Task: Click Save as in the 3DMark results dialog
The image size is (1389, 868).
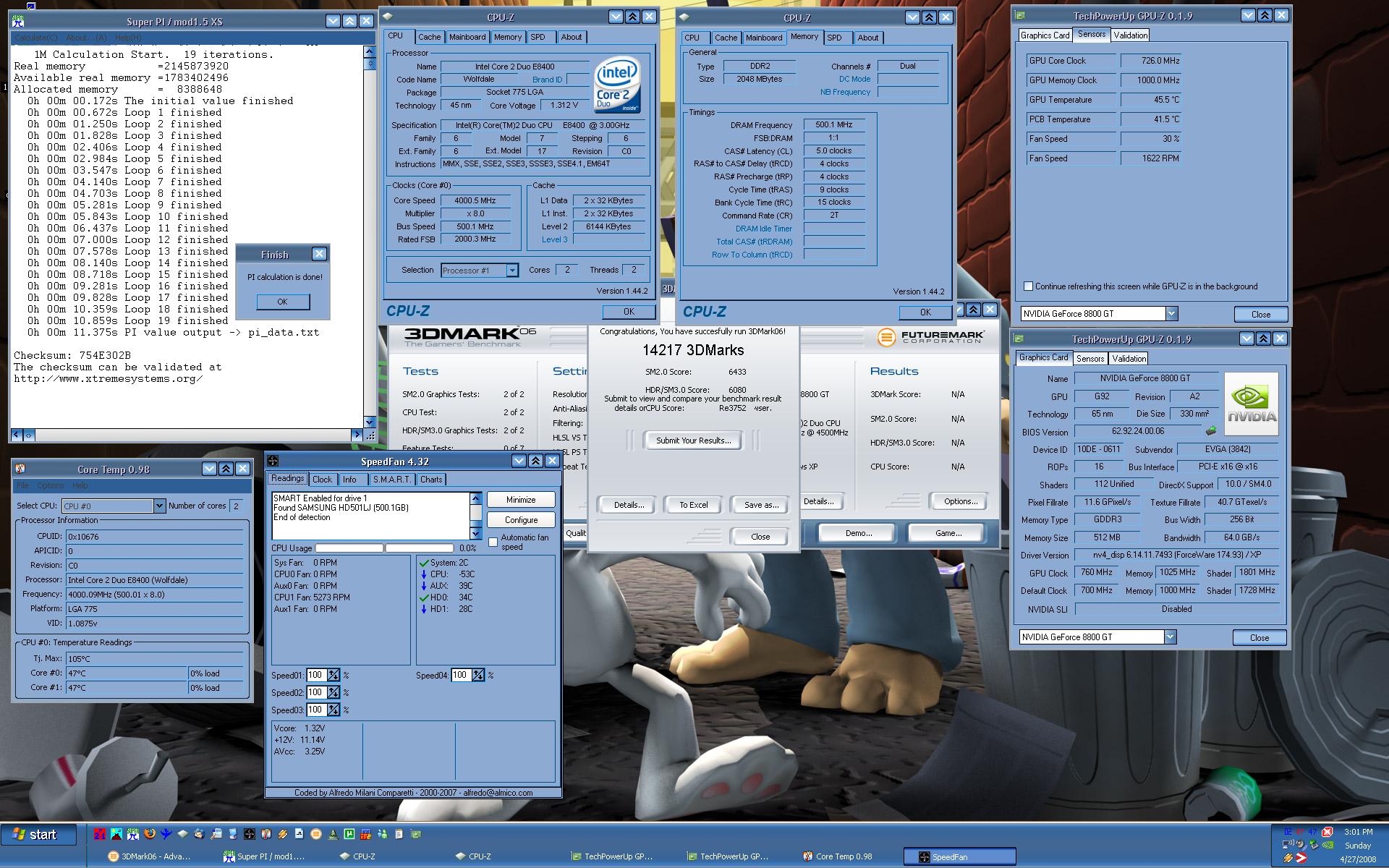Action: 761,505
